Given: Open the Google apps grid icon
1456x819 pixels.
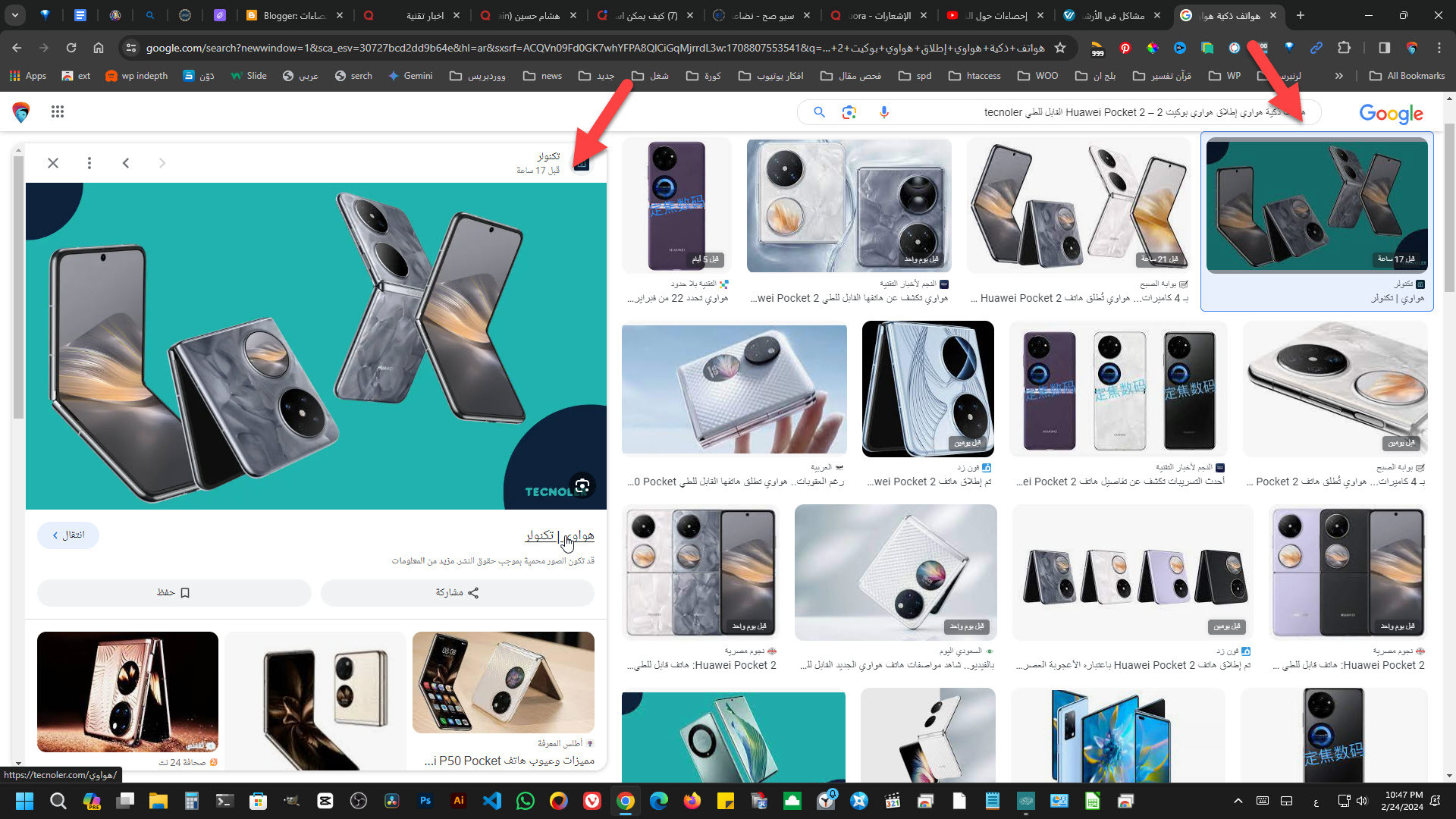Looking at the screenshot, I should (58, 112).
